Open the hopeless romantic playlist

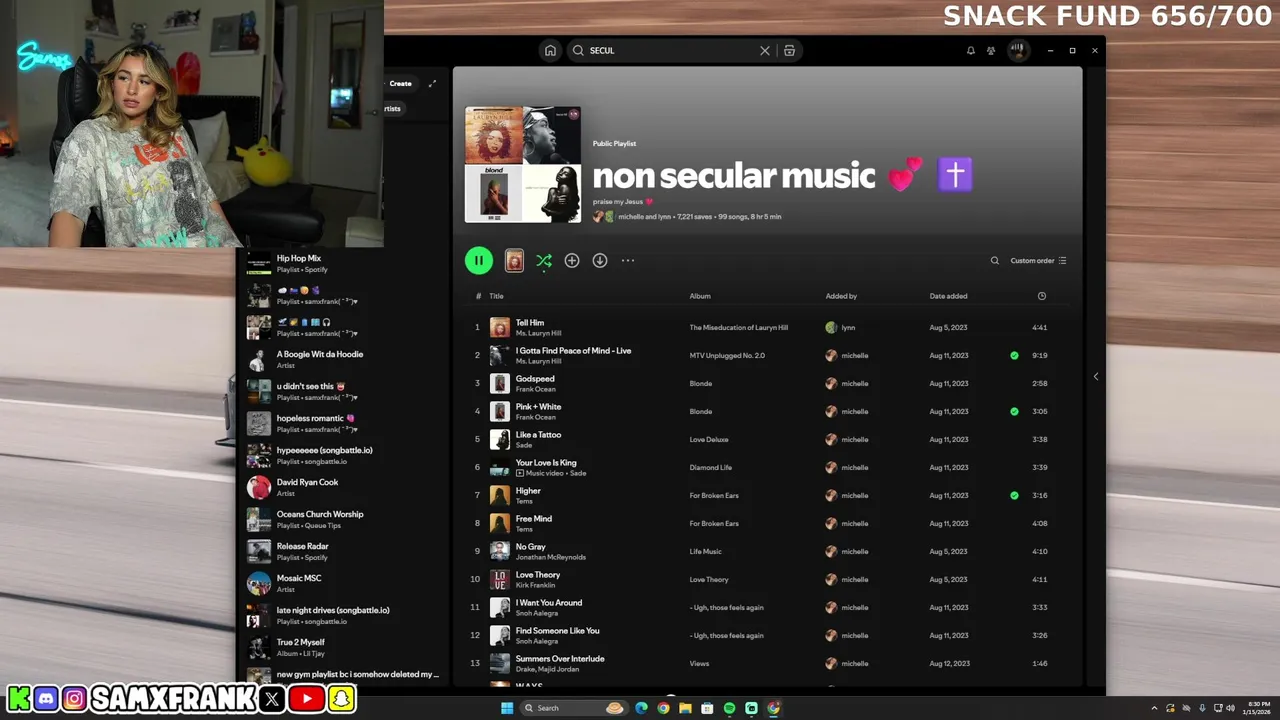(343, 423)
